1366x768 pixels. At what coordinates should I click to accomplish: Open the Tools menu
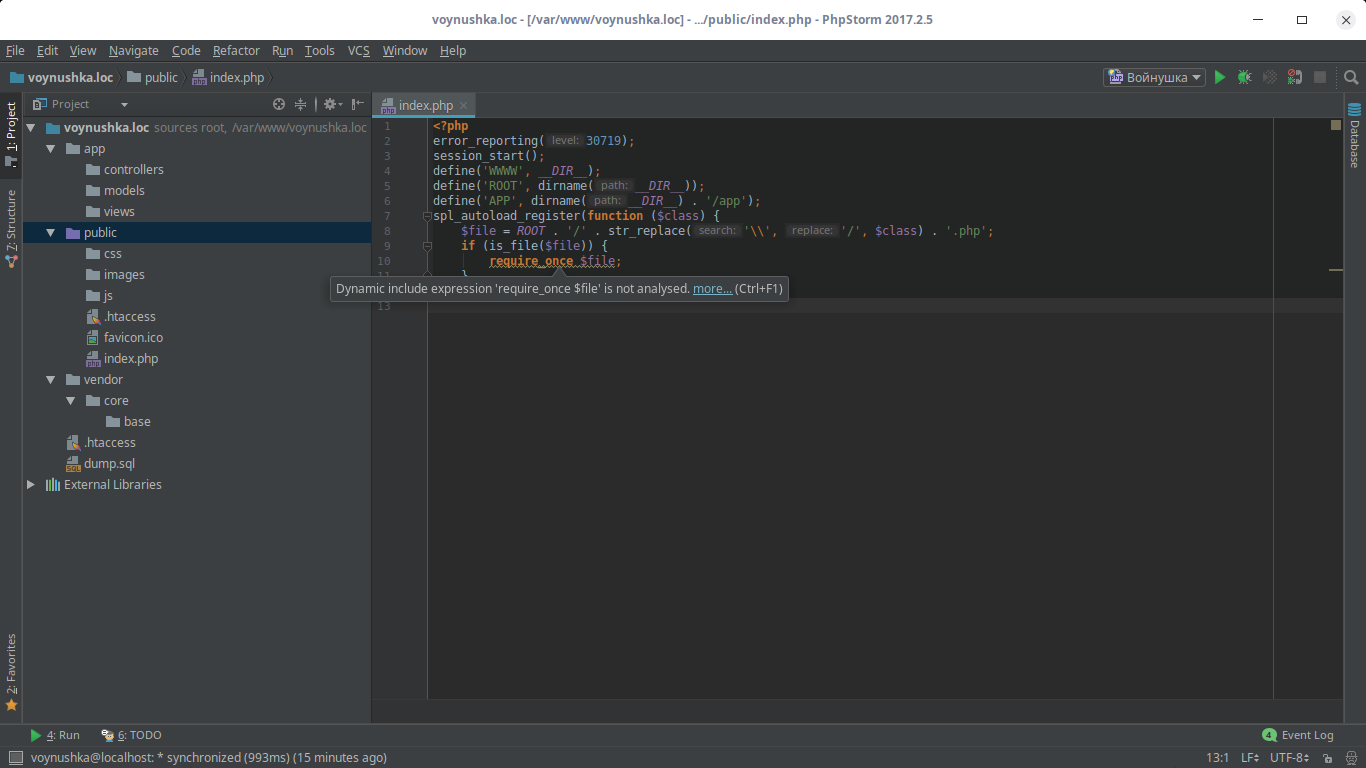[x=319, y=50]
